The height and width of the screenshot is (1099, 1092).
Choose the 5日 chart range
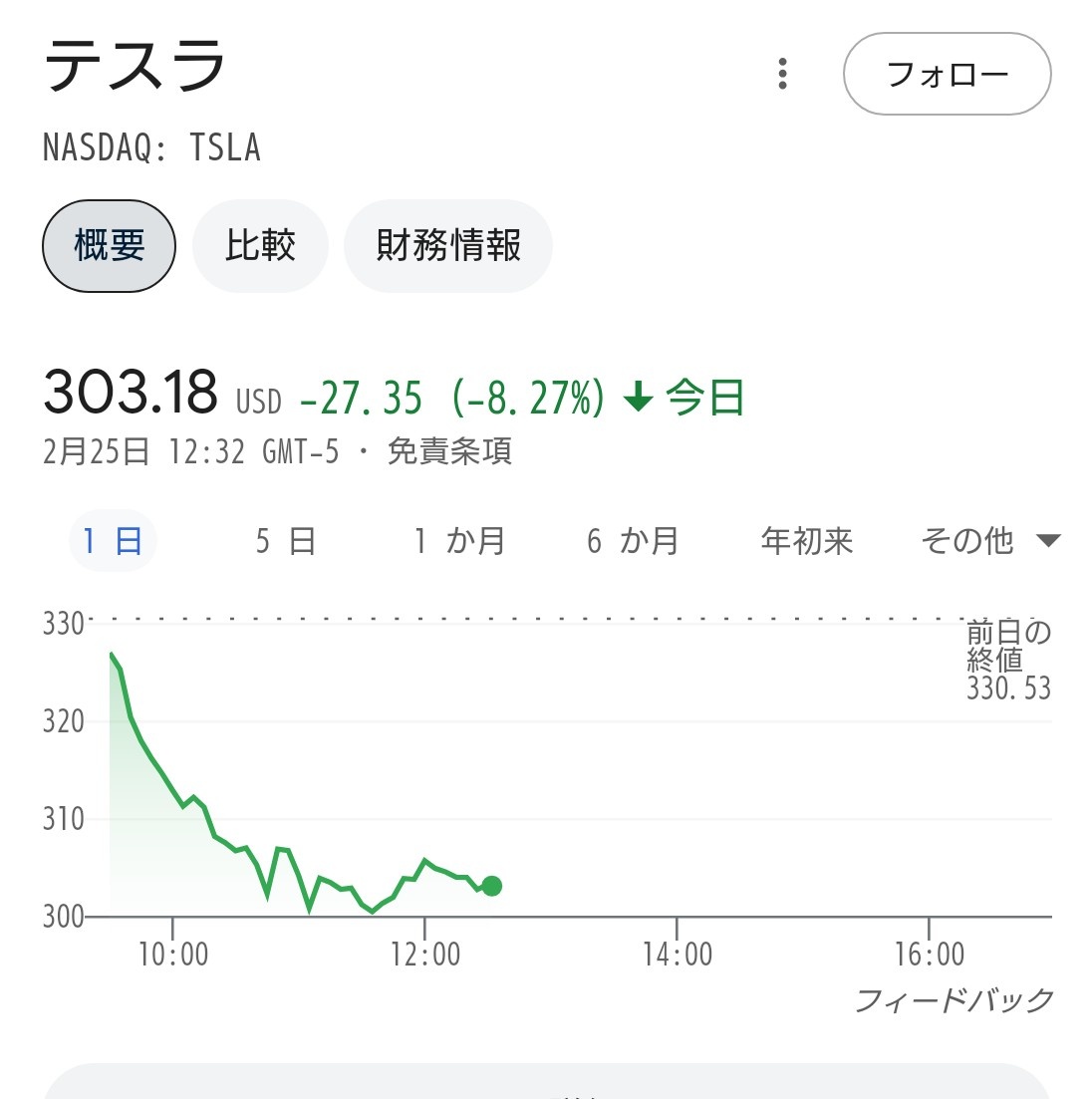coord(285,541)
